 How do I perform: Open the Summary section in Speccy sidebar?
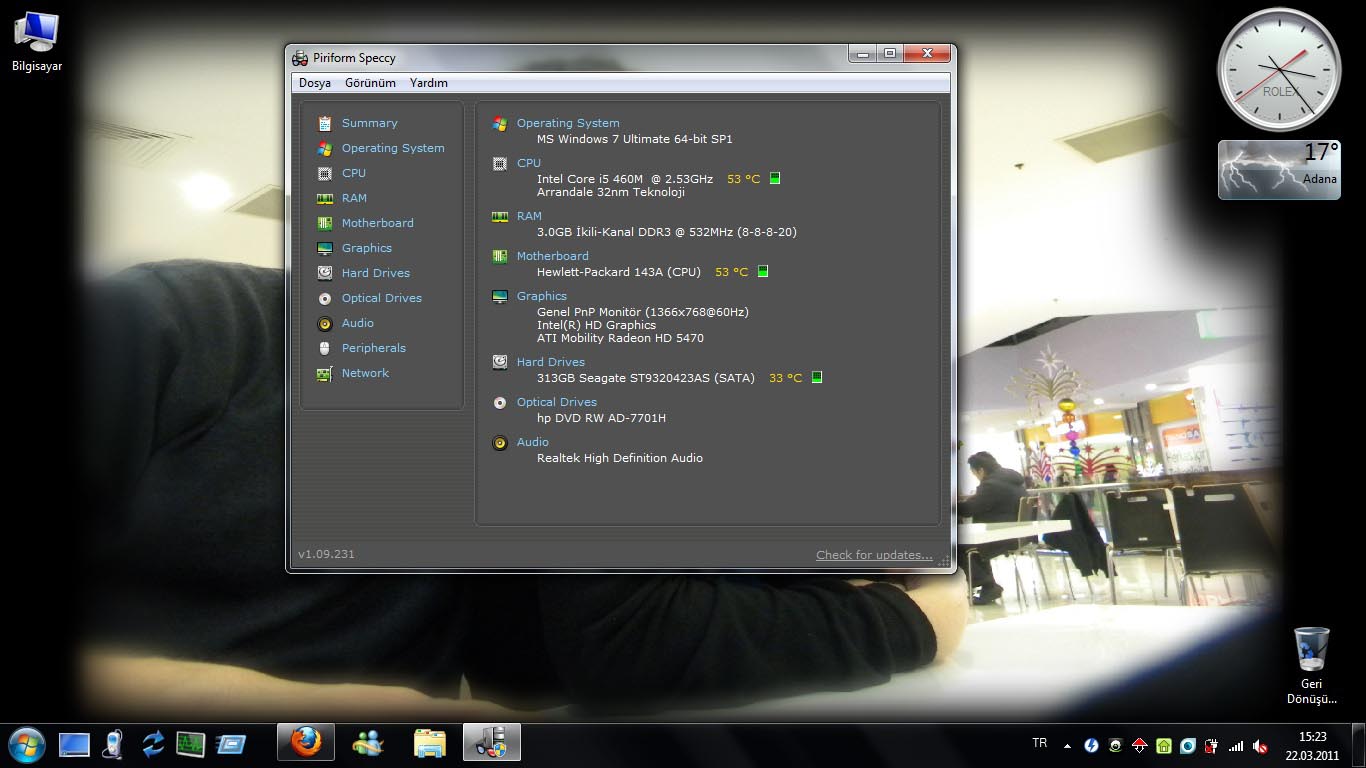coord(369,123)
